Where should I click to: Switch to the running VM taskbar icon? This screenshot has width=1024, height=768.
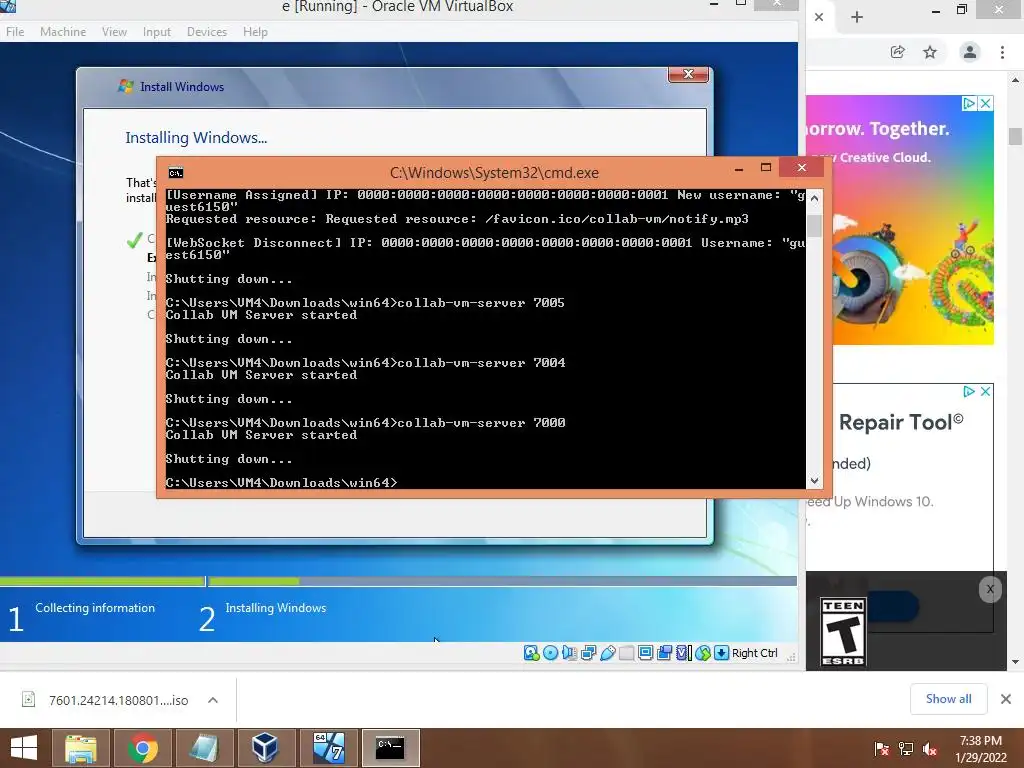[x=328, y=748]
